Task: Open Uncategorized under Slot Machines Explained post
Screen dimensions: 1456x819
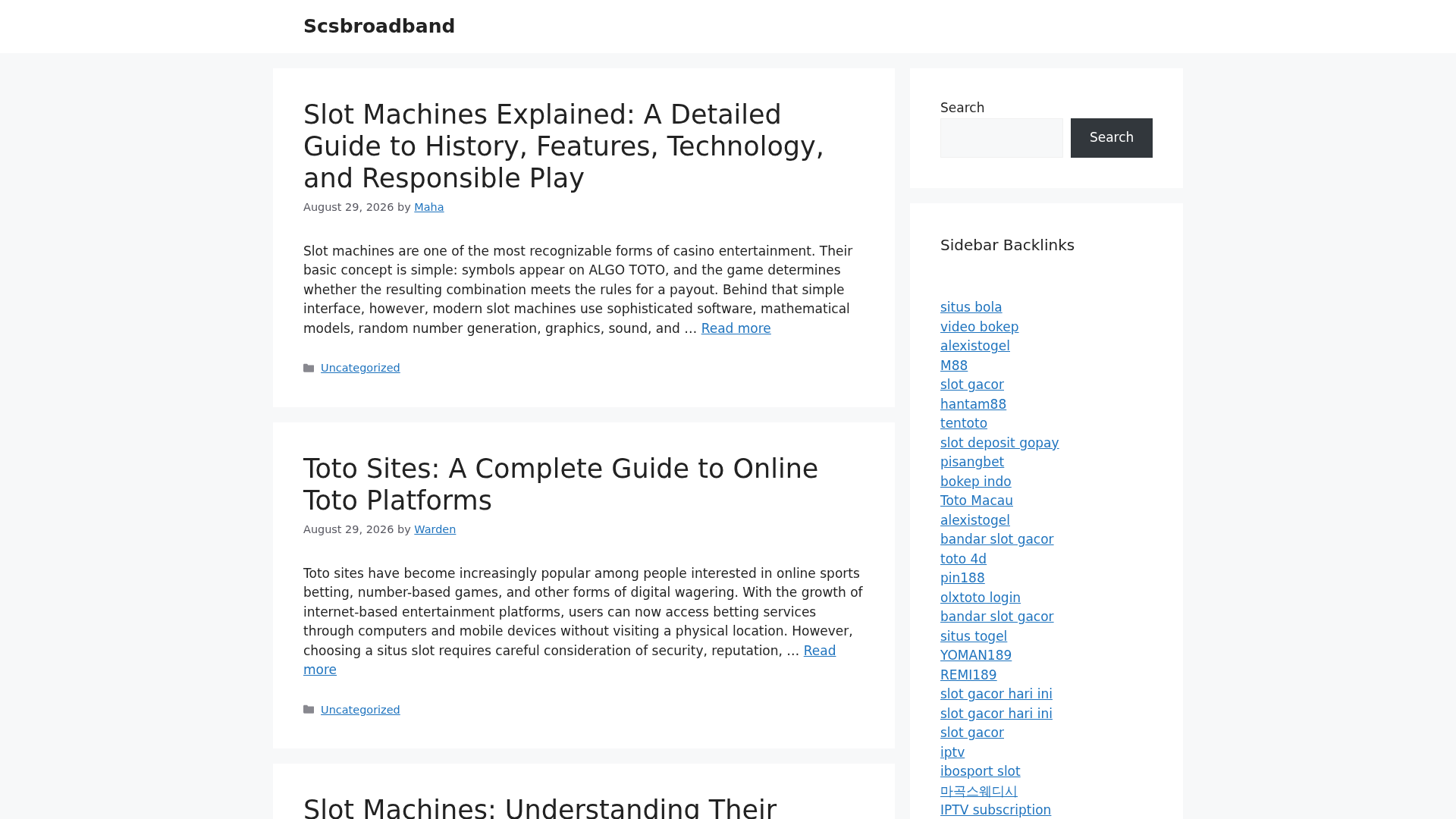Action: point(360,368)
